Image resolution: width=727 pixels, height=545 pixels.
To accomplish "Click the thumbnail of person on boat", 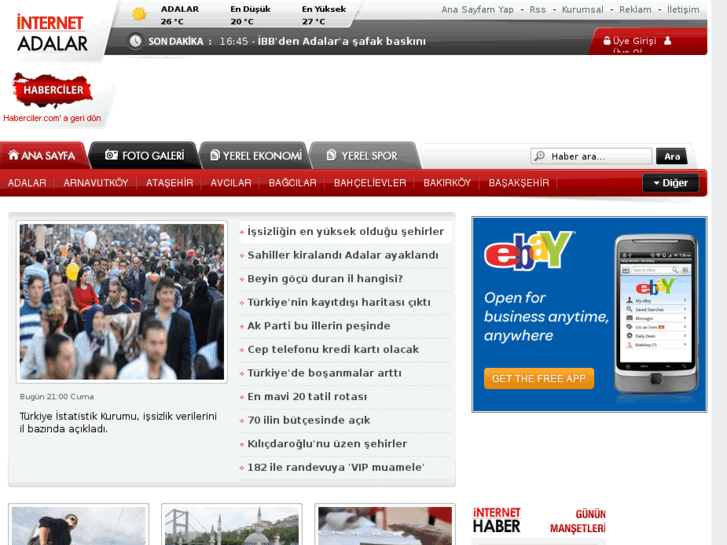I will (x=79, y=526).
